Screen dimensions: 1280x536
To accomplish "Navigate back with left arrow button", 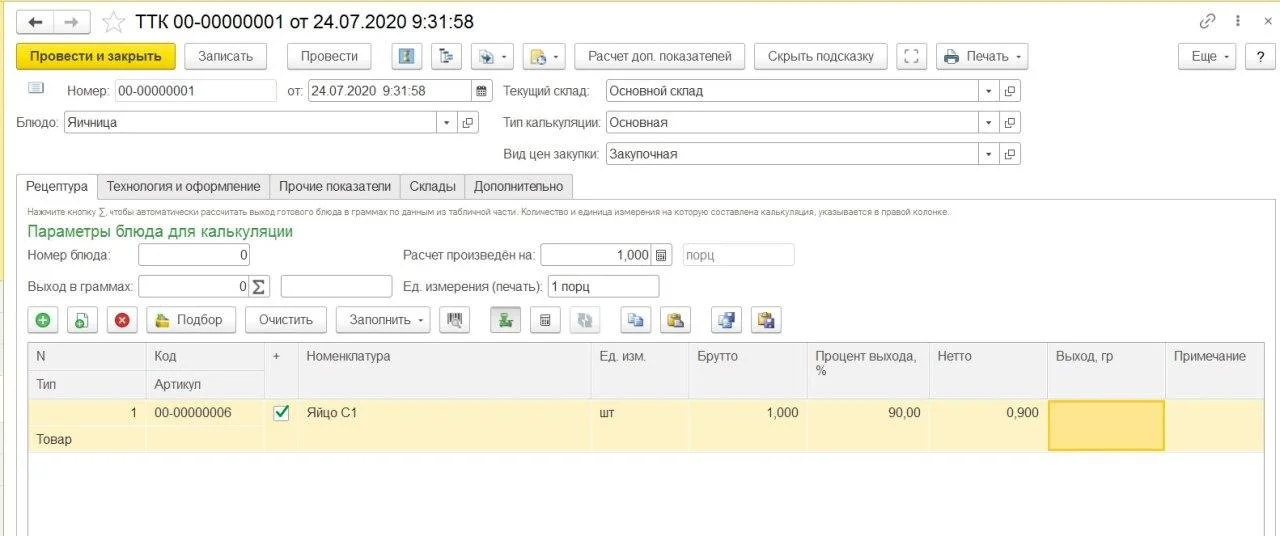I will tap(36, 22).
